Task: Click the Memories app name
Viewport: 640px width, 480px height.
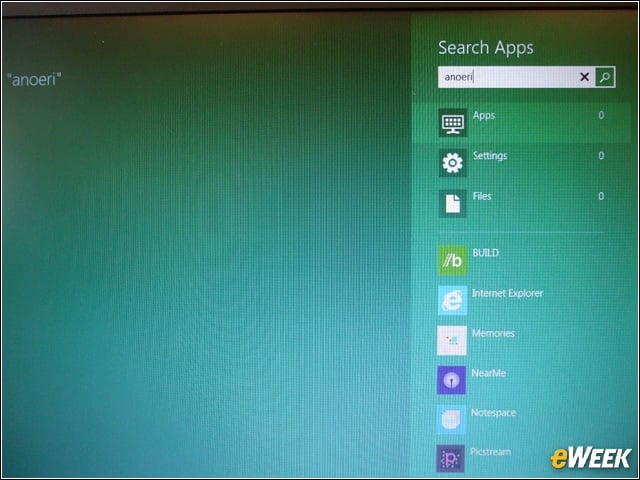Action: [x=493, y=333]
